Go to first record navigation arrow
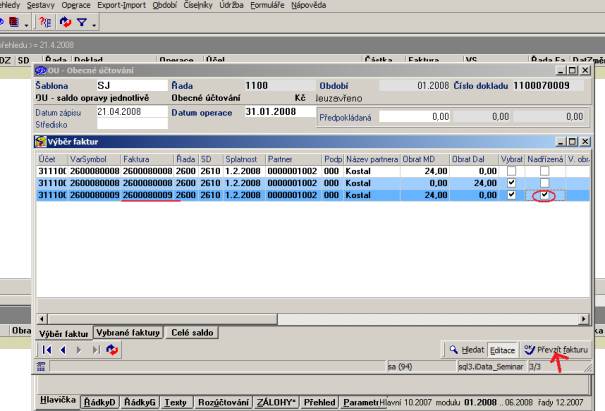The image size is (605, 411). (46, 350)
